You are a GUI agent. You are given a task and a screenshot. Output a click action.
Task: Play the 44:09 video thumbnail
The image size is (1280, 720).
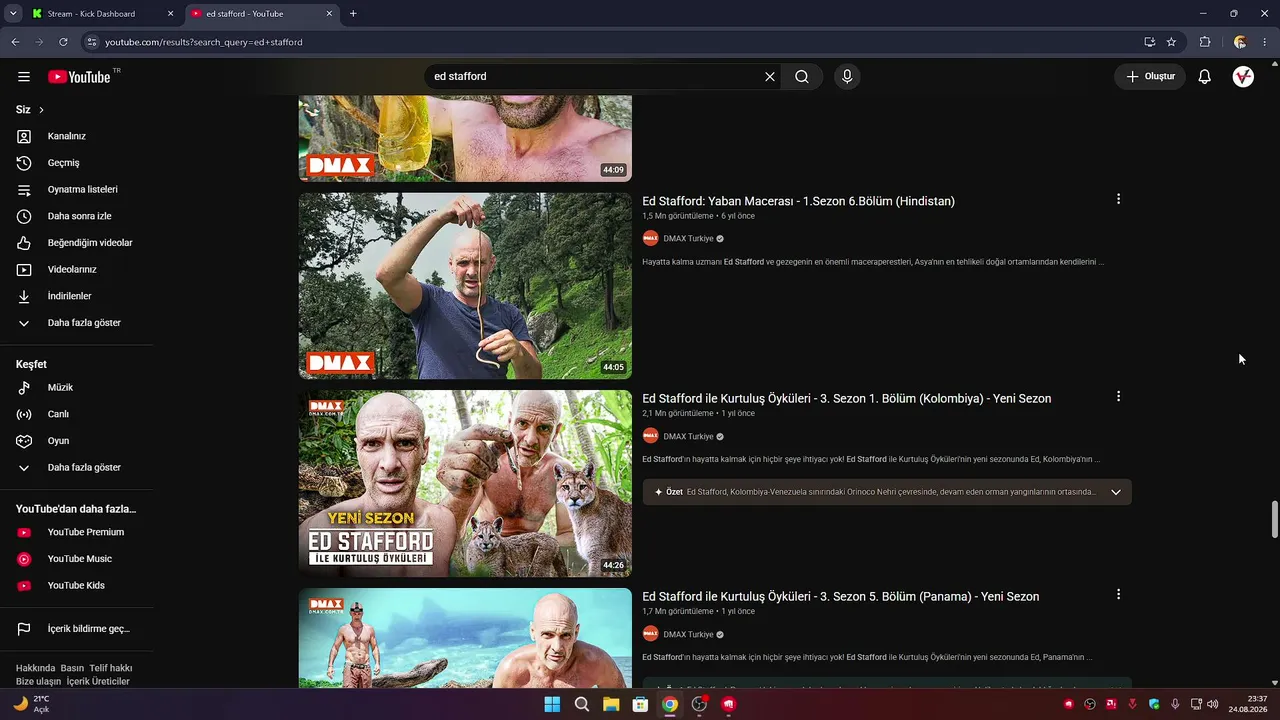(465, 139)
